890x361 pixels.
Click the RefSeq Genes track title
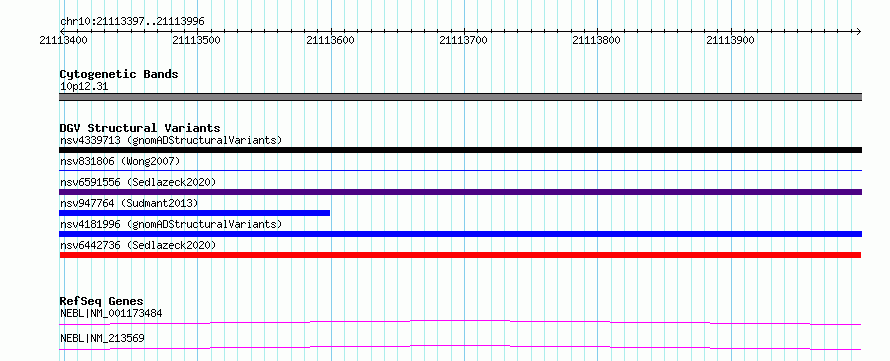[102, 301]
